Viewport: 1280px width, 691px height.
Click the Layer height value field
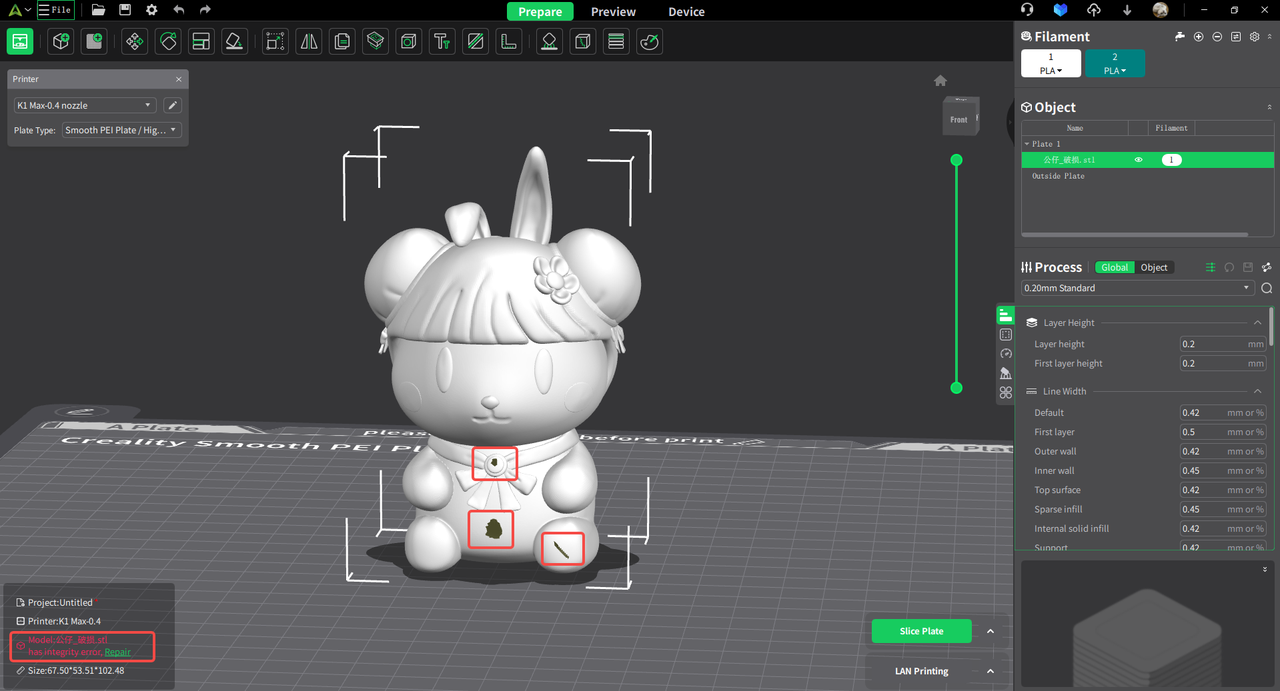[1222, 344]
